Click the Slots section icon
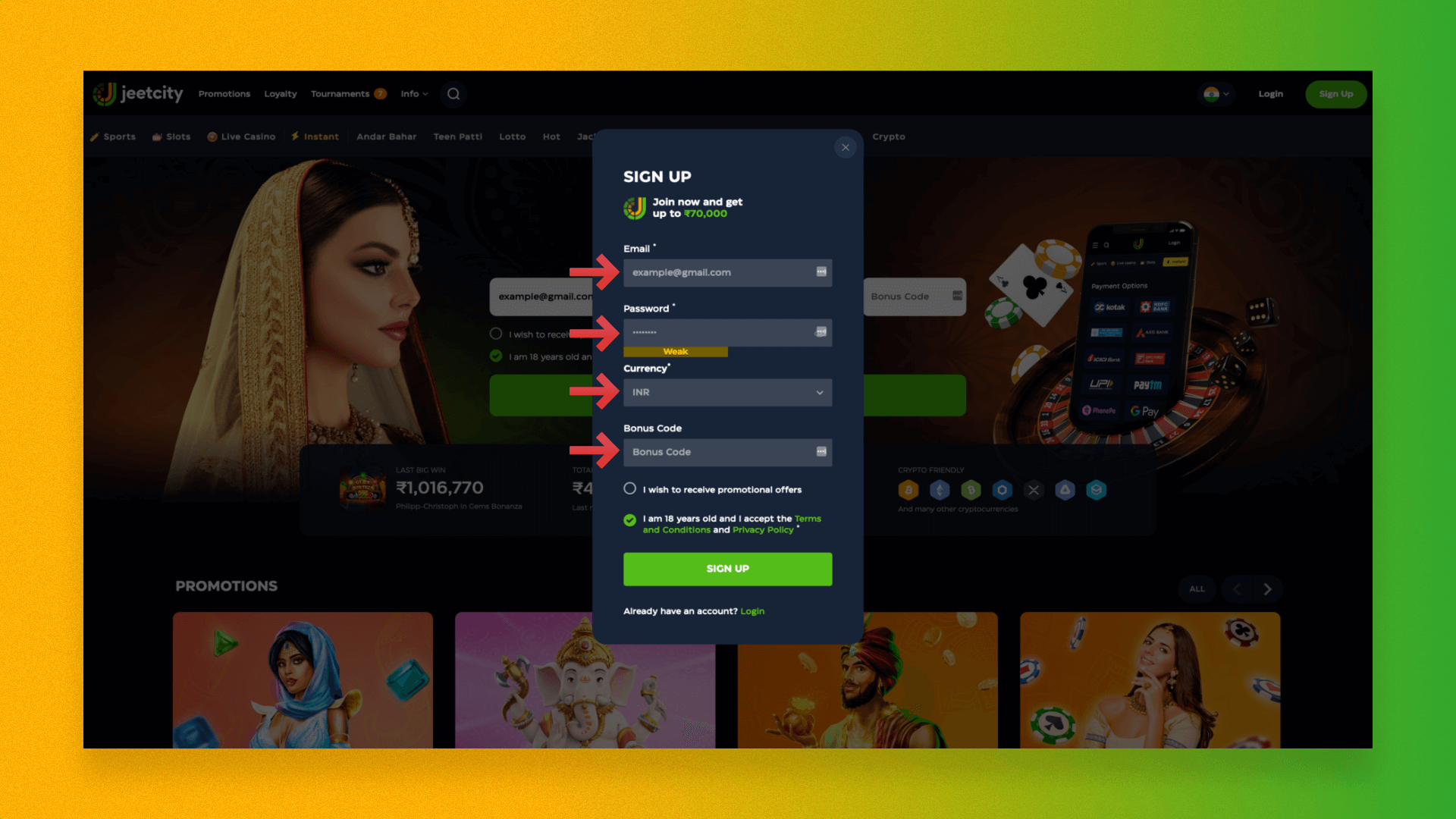Image resolution: width=1456 pixels, height=819 pixels. (x=157, y=136)
